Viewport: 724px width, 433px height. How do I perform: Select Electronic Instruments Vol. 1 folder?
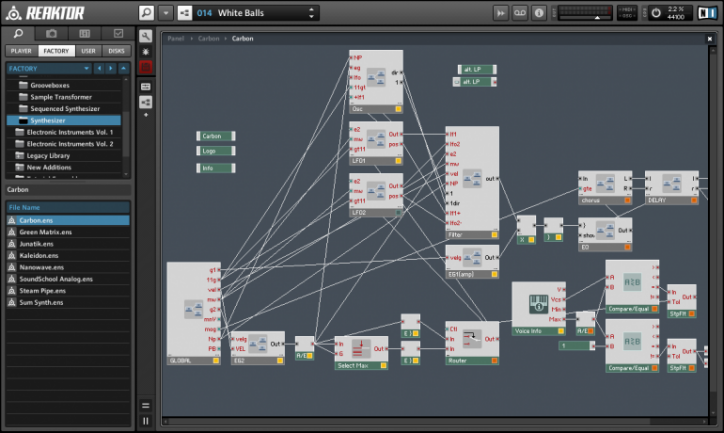pos(69,132)
